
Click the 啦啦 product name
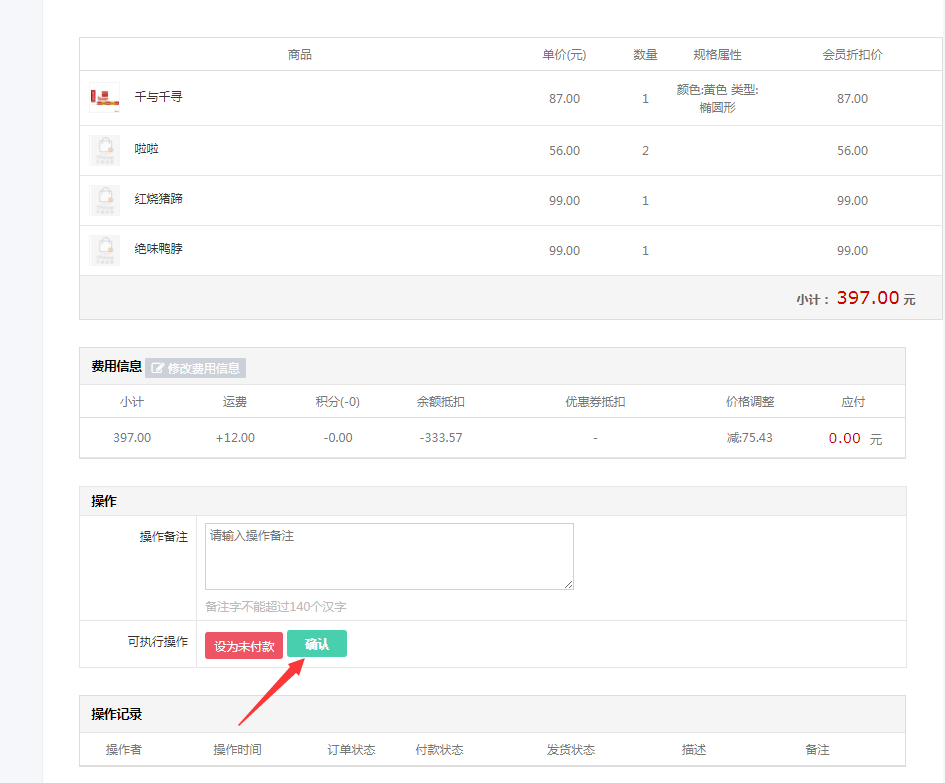coord(147,149)
